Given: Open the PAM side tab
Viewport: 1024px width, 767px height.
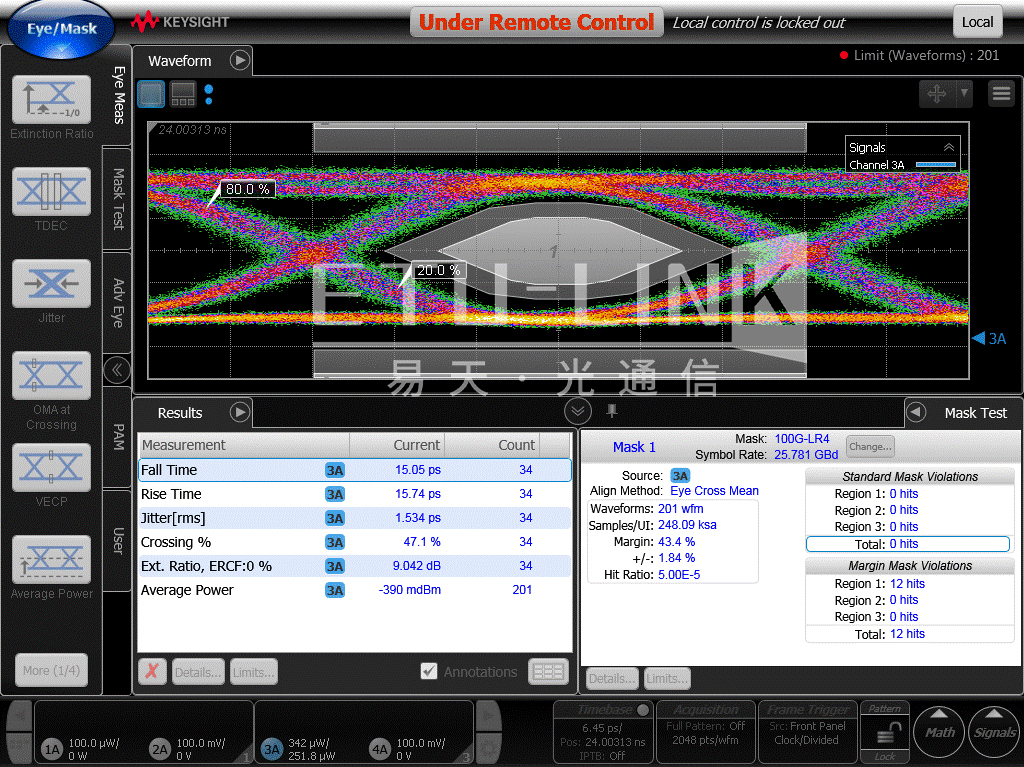Looking at the screenshot, I should 118,437.
